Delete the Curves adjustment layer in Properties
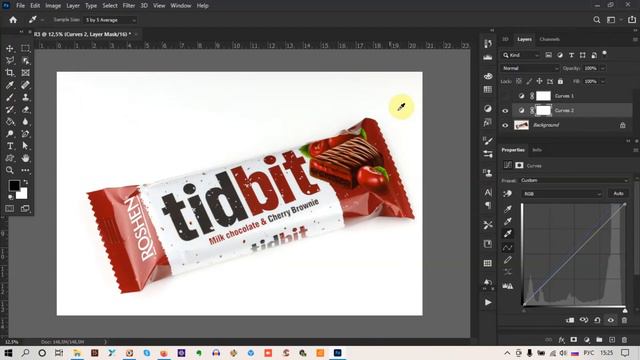640x360 pixels. tap(624, 320)
